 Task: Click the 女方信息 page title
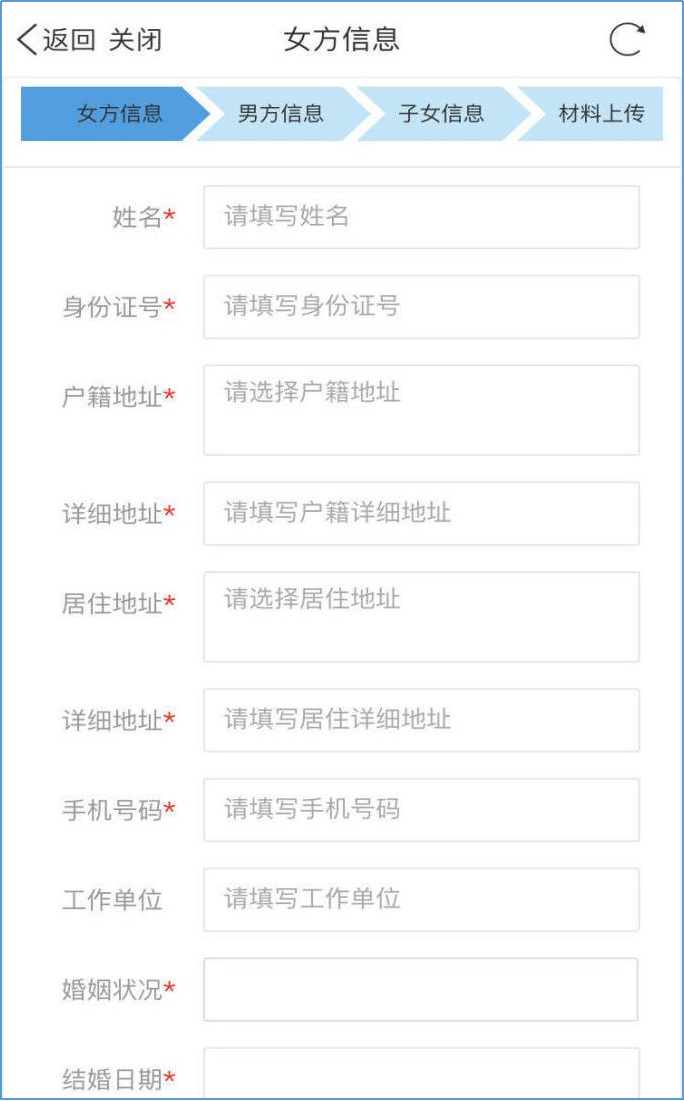point(342,40)
